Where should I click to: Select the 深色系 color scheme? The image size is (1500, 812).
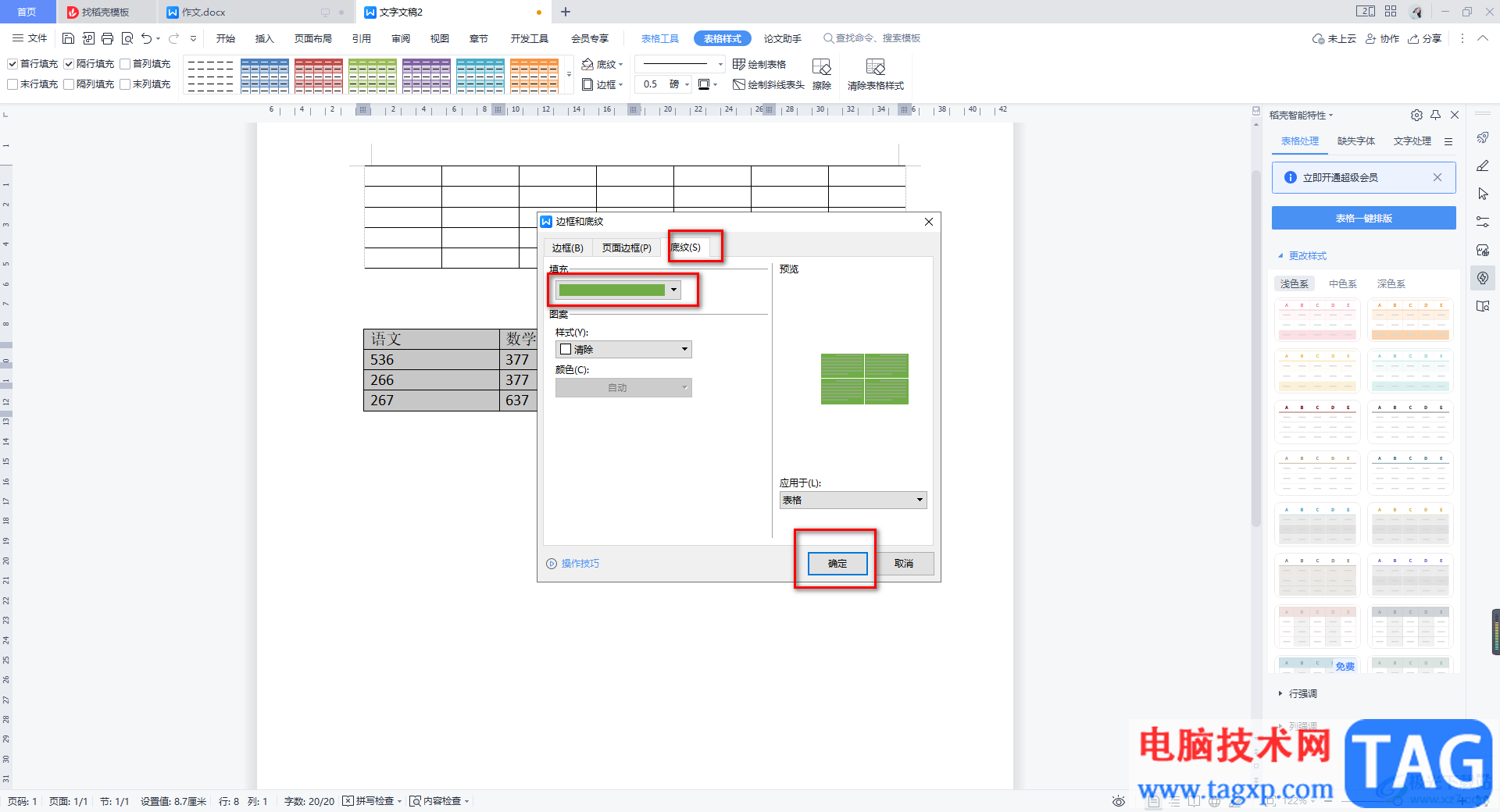pyautogui.click(x=1391, y=284)
